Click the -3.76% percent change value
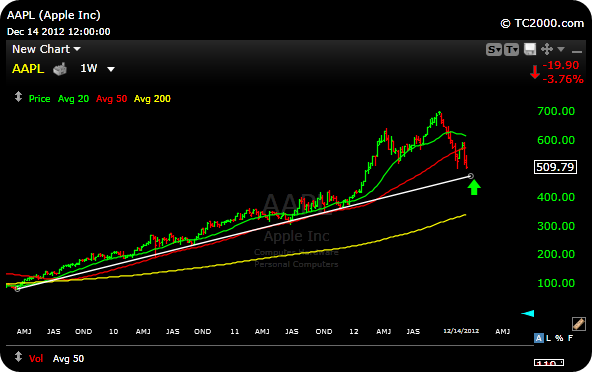Viewport: 592px width, 372px height. [563, 79]
